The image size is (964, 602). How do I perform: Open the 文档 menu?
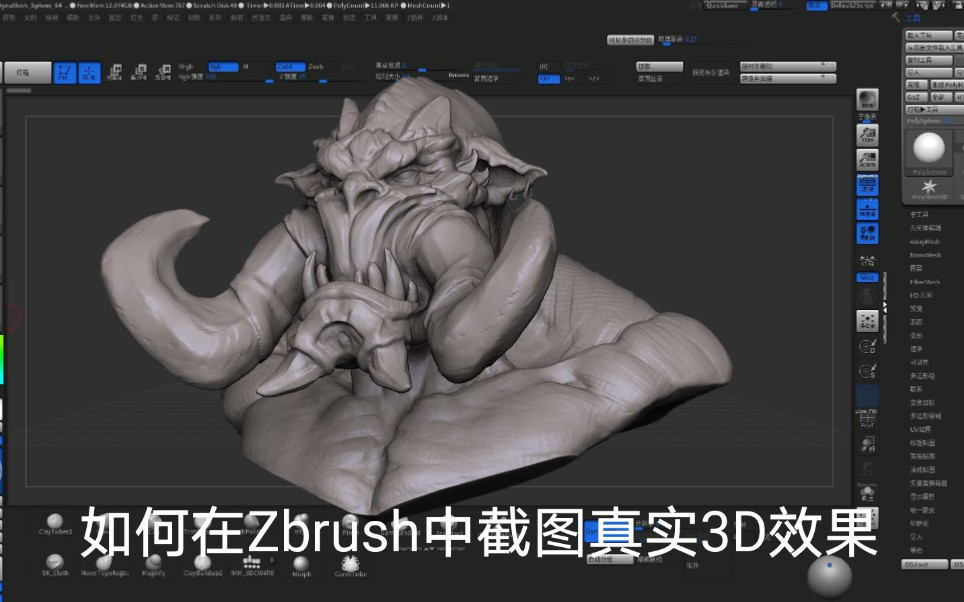(x=30, y=18)
